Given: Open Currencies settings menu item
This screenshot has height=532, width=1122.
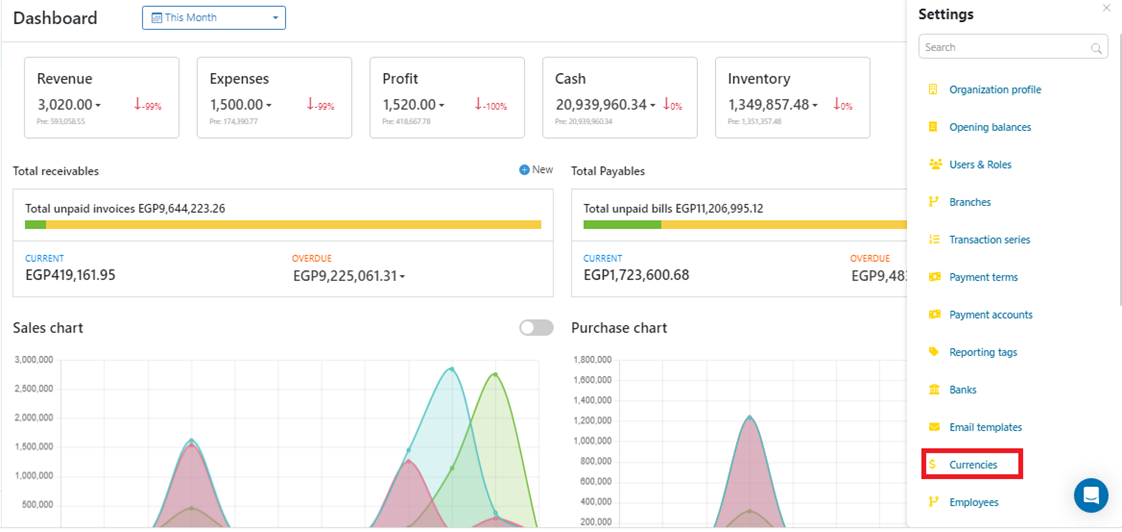Looking at the screenshot, I should coord(972,465).
